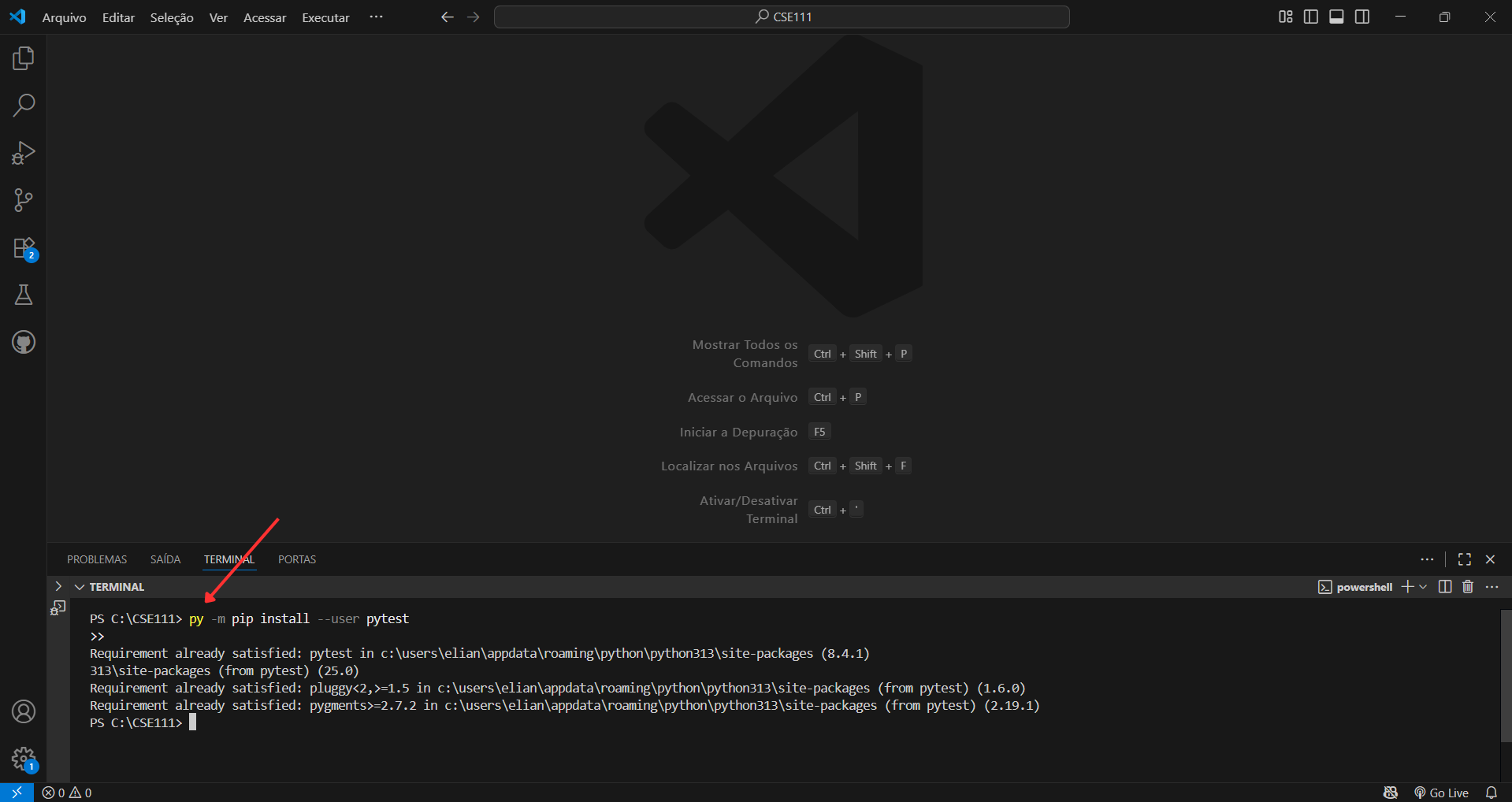Open the Ver menu
The width and height of the screenshot is (1512, 802).
point(218,17)
